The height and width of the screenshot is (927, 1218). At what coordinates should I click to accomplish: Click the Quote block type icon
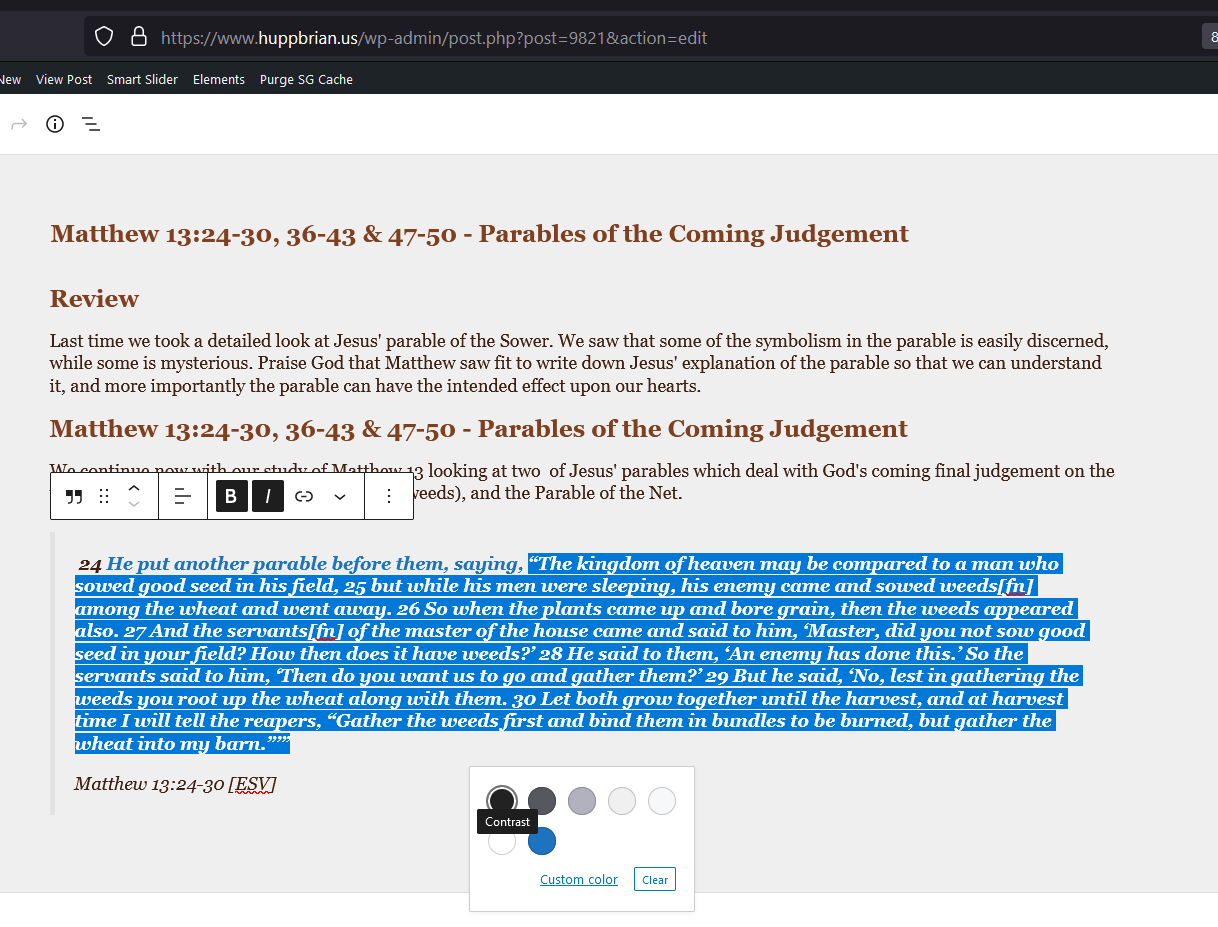[x=74, y=496]
